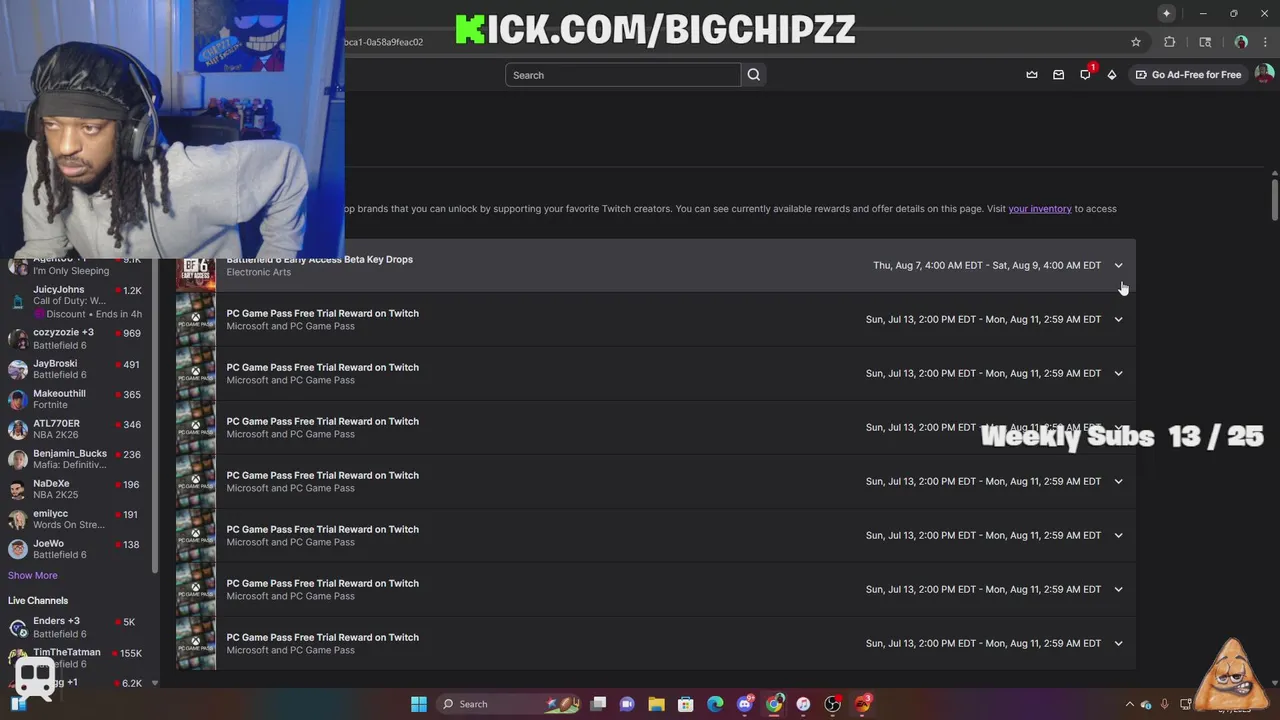Open NaDeXe channel in sidebar
The image size is (1280, 720).
tap(75, 489)
